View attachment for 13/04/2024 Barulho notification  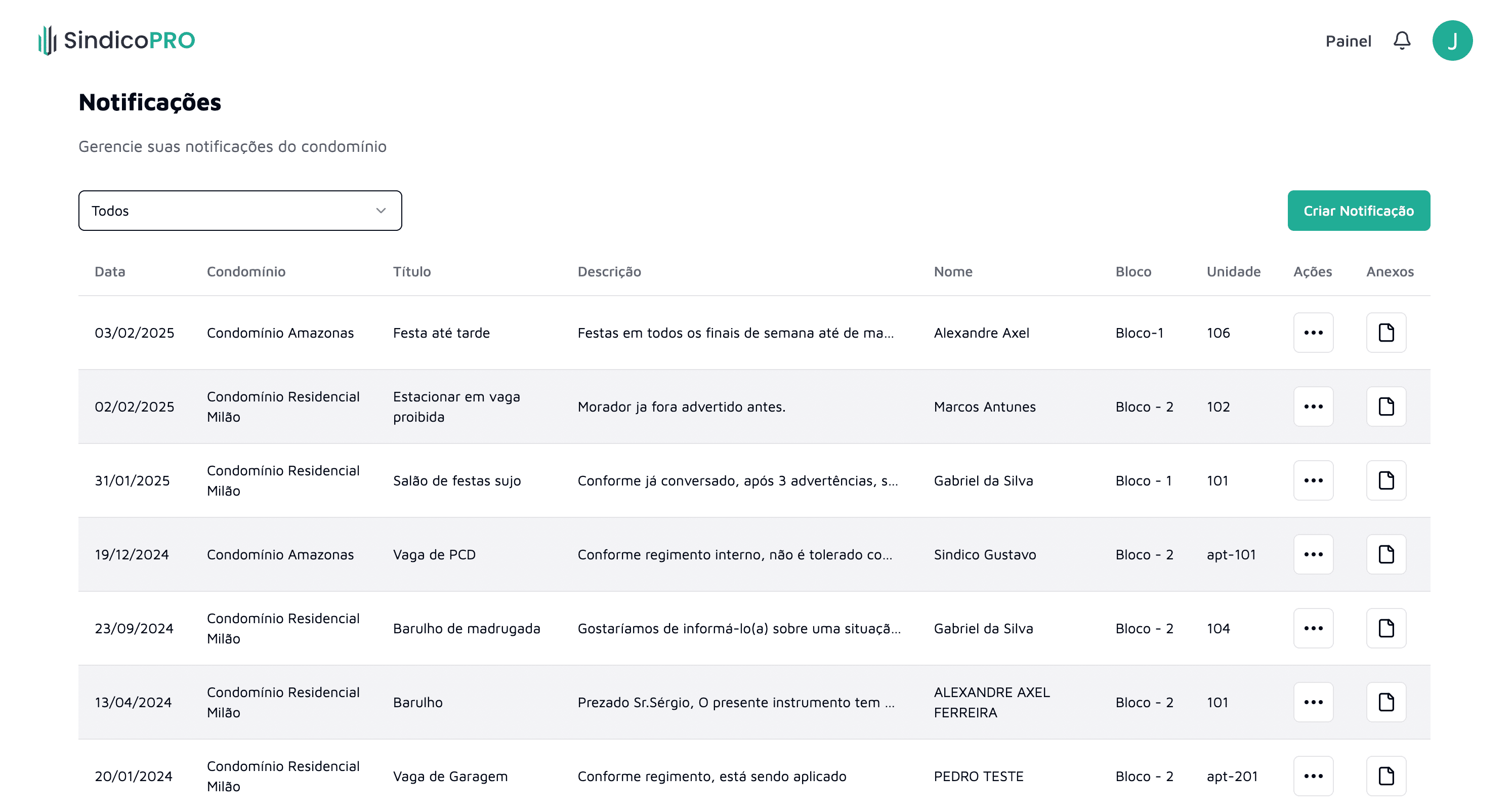click(x=1386, y=702)
